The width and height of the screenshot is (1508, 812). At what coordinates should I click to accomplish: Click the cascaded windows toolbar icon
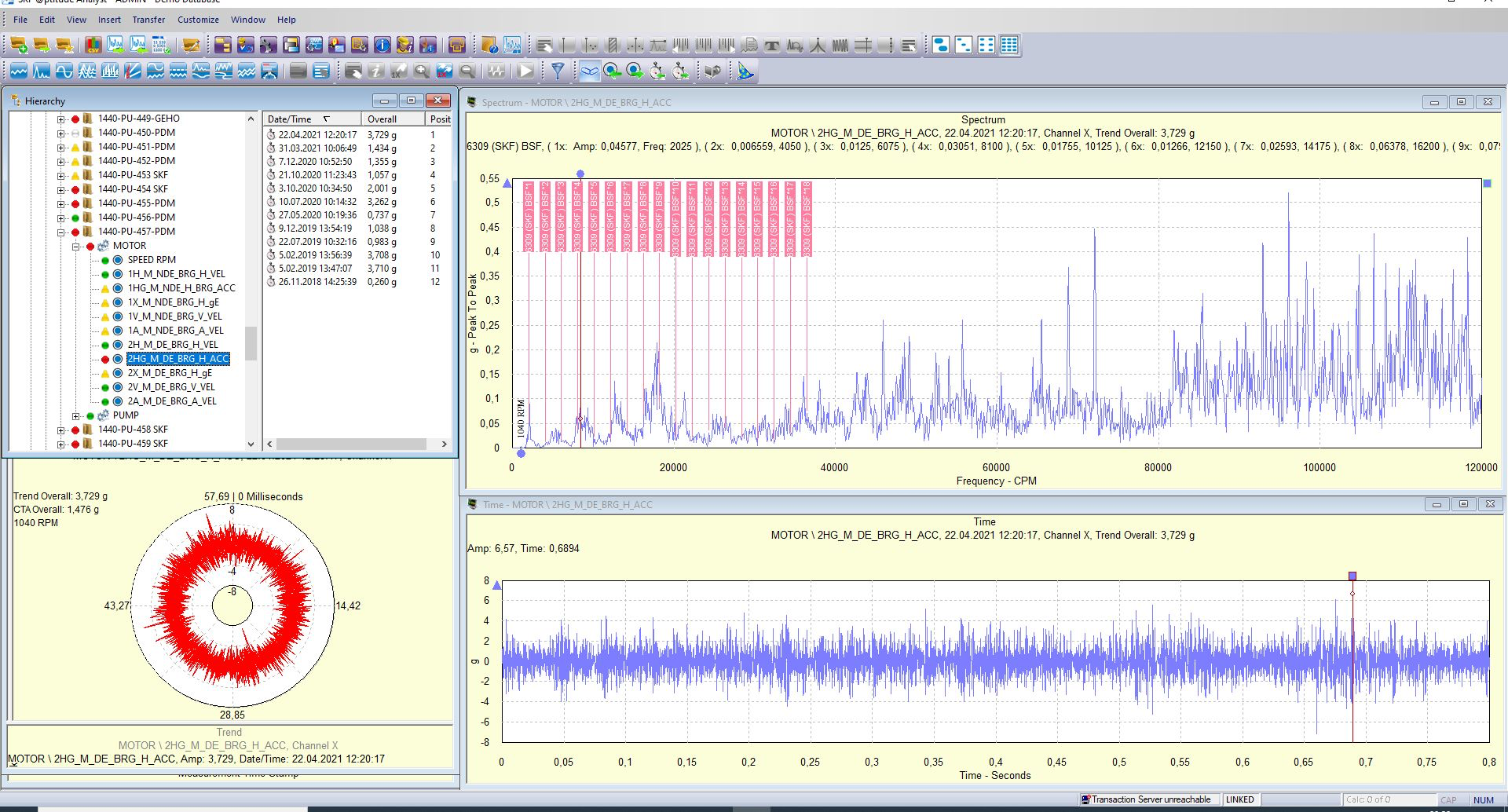pos(291,46)
